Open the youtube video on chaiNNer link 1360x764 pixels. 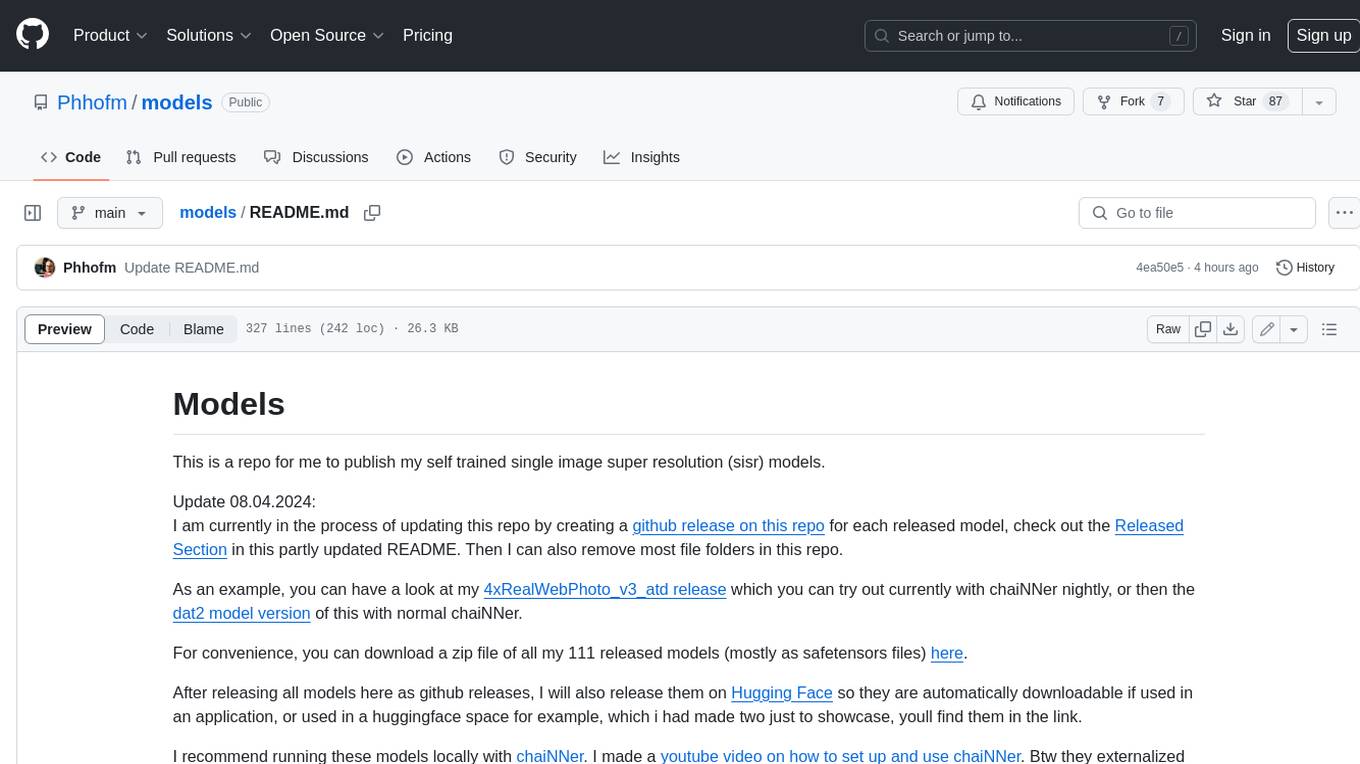pos(840,756)
